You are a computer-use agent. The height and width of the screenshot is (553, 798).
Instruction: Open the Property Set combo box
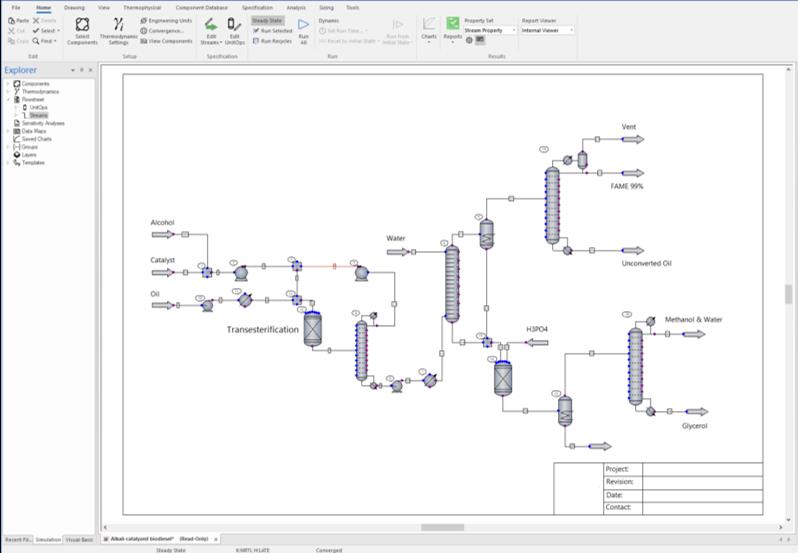pos(490,31)
